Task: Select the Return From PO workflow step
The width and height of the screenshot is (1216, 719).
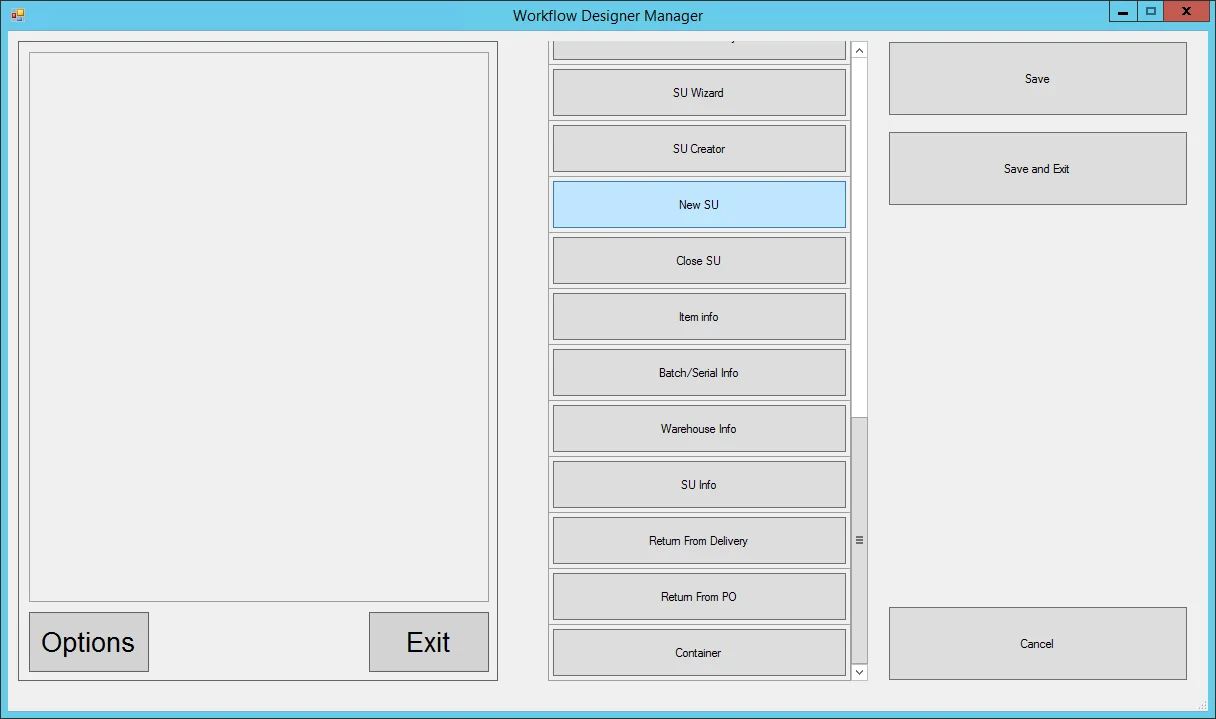Action: [698, 596]
